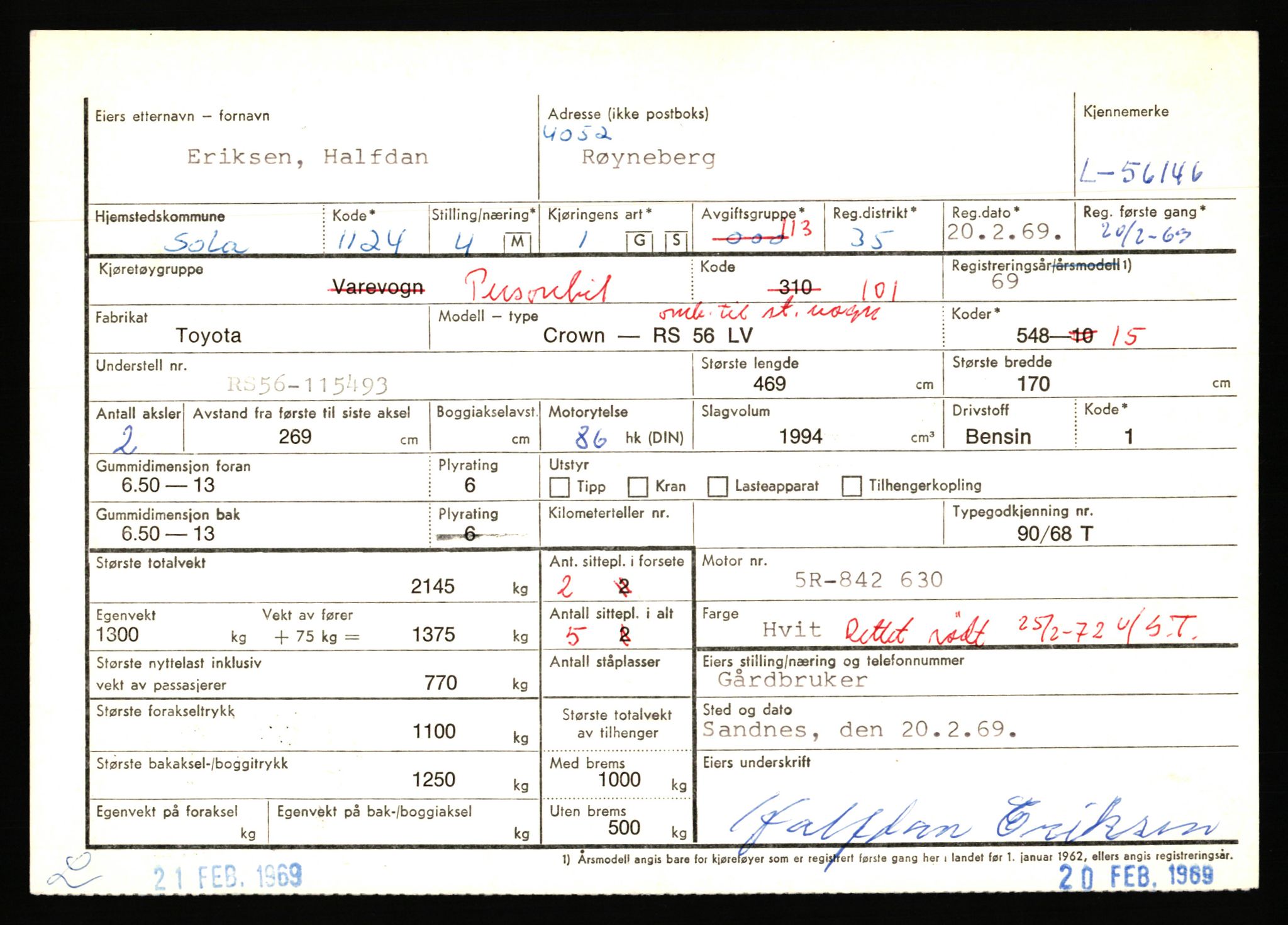The image size is (1288, 925).
Task: Select rear tyre dimension 6.50 — 13
Action: click(x=168, y=533)
